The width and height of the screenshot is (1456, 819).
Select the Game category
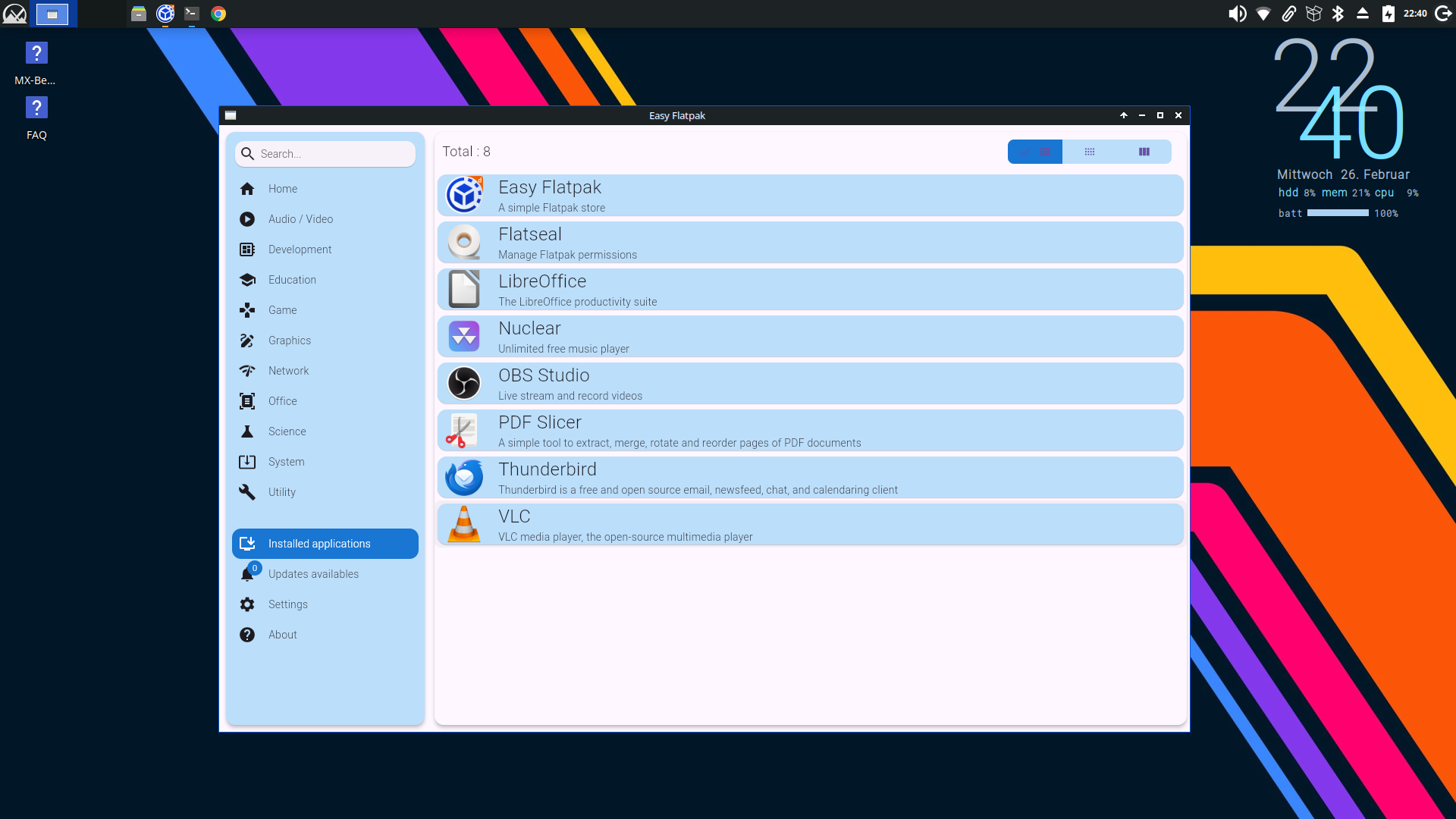tap(325, 310)
